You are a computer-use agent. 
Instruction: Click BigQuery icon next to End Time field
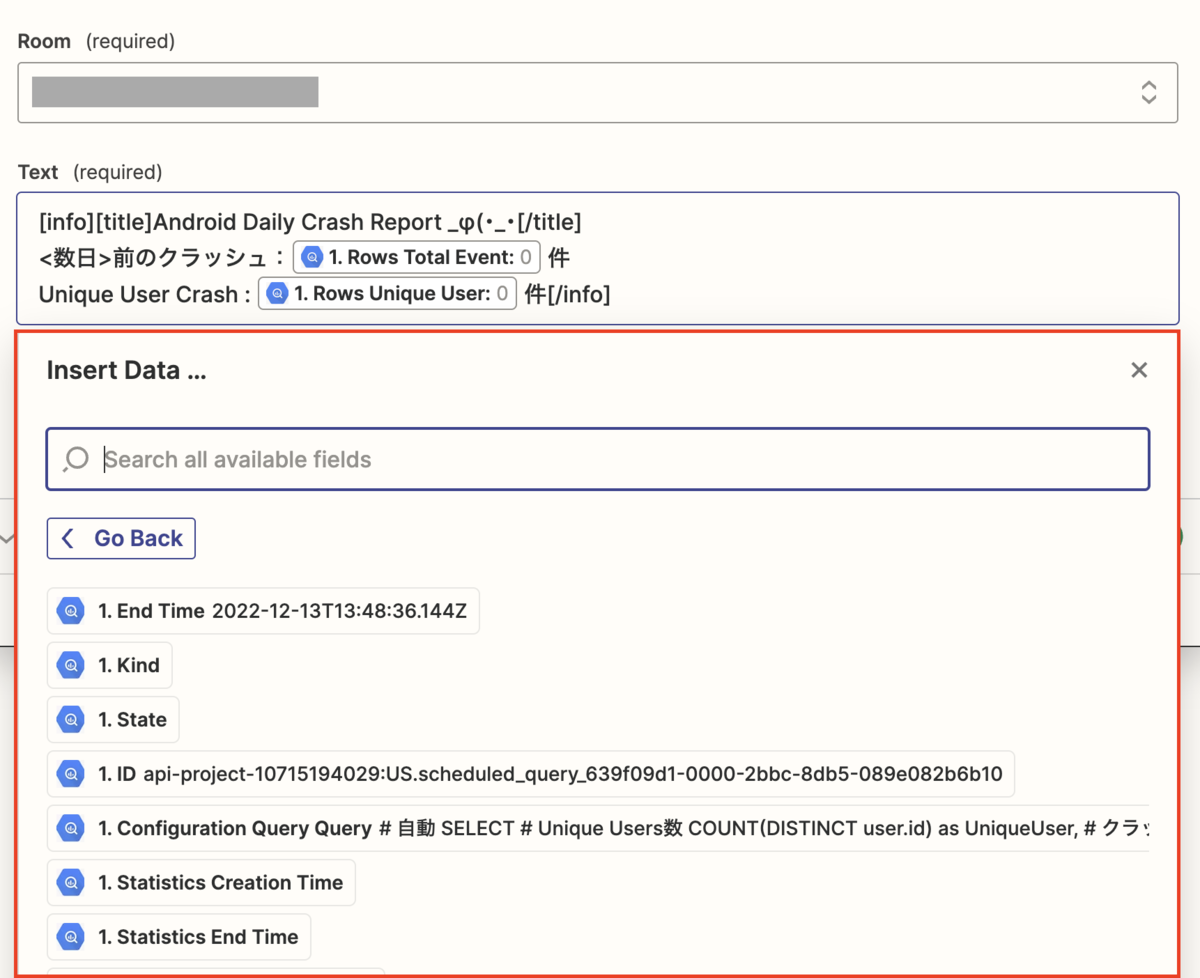(71, 611)
